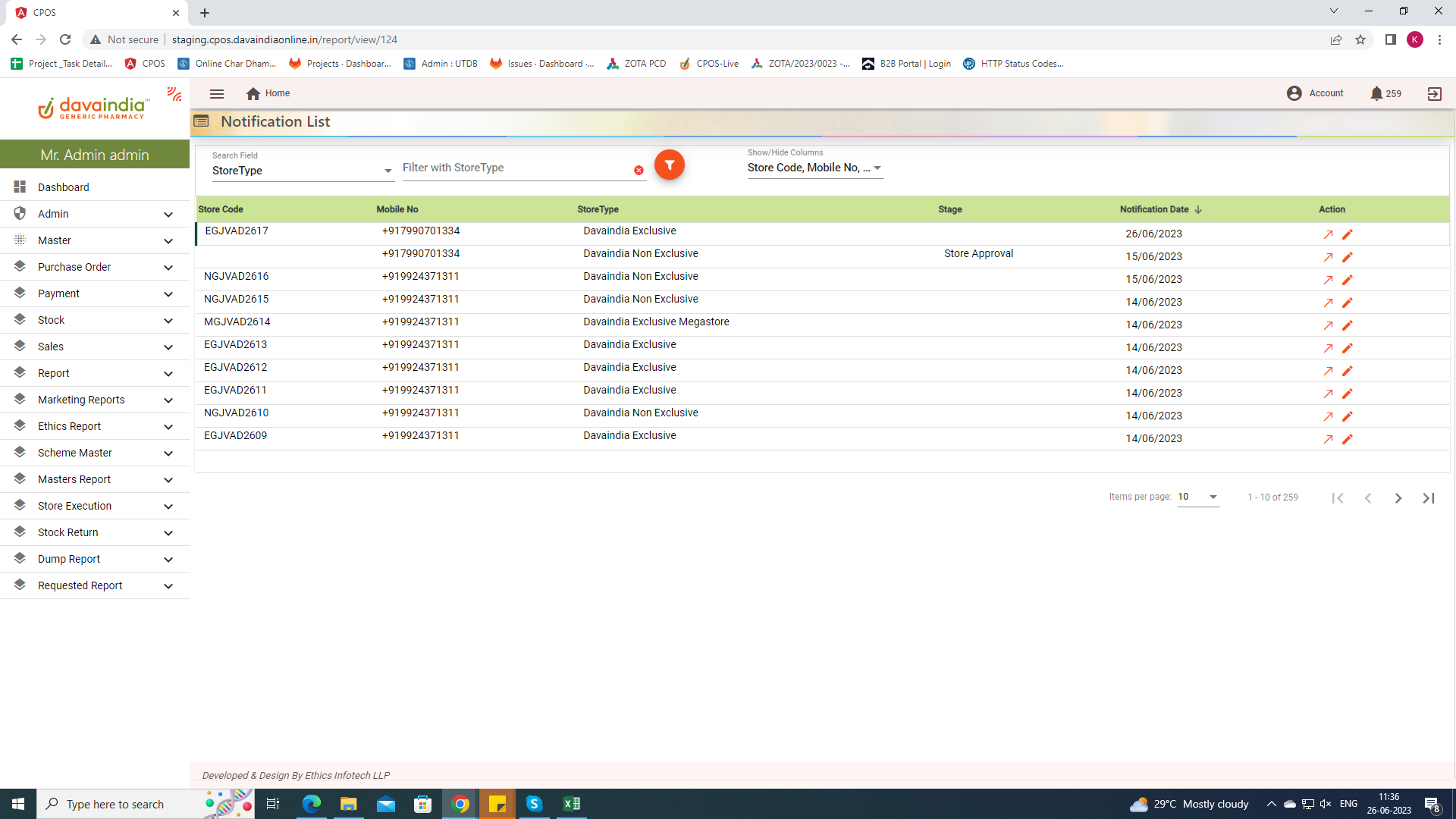Open the Search Field StoreType dropdown
The width and height of the screenshot is (1456, 819).
tap(302, 171)
